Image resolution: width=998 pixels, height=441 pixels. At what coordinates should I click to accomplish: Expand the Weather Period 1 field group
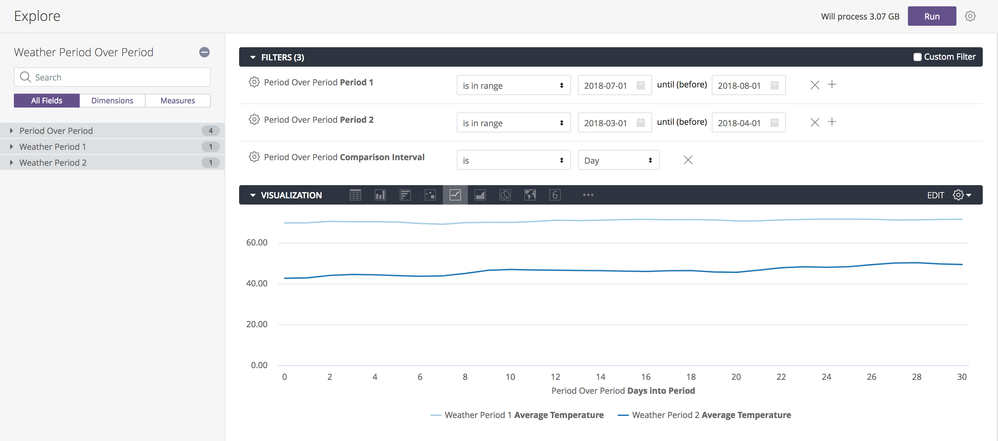[x=112, y=146]
